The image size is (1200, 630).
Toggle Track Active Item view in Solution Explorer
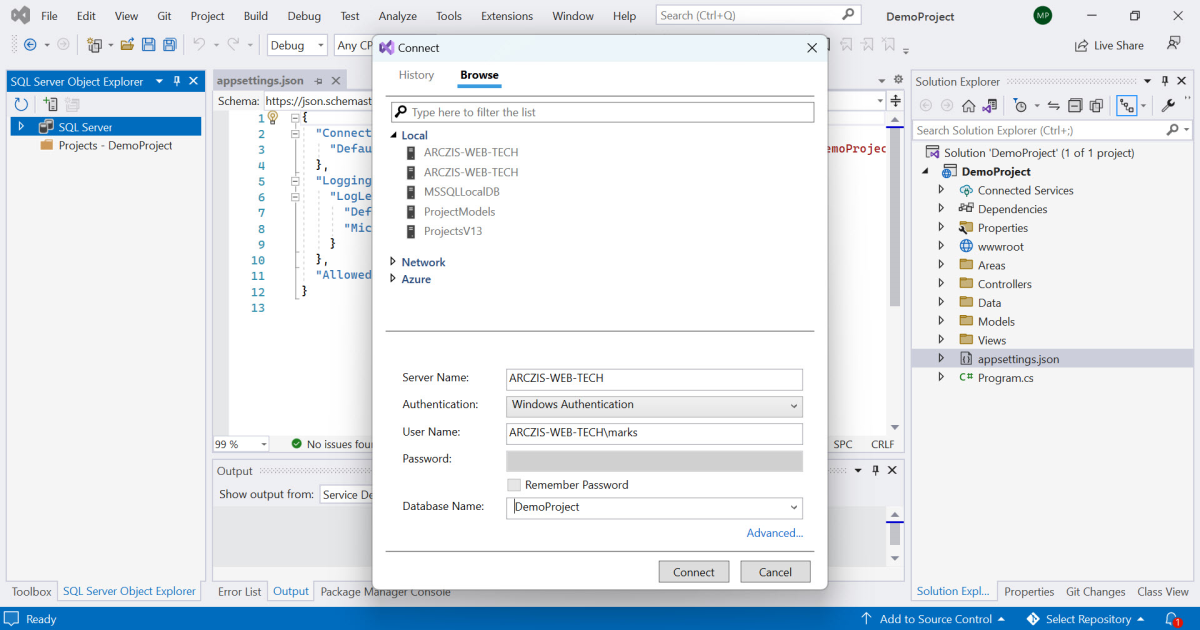click(1128, 105)
